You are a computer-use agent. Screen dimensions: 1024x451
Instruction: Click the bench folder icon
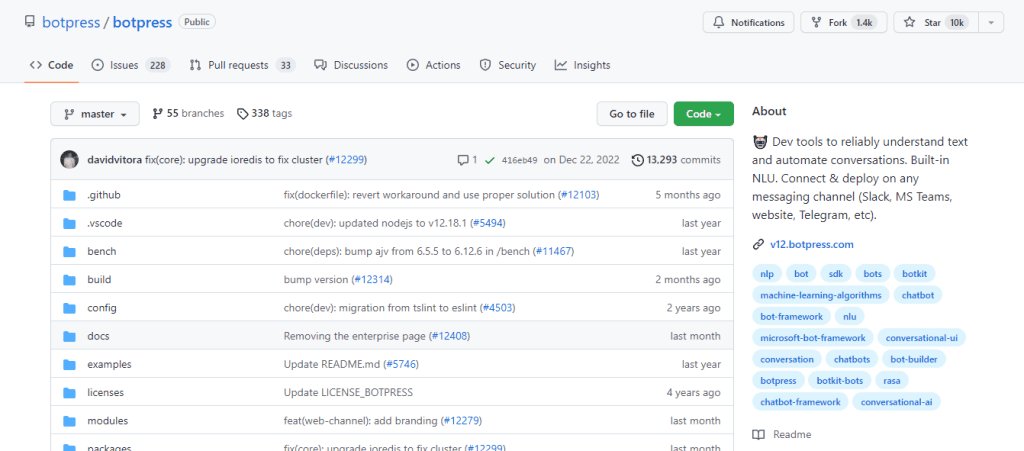point(70,251)
